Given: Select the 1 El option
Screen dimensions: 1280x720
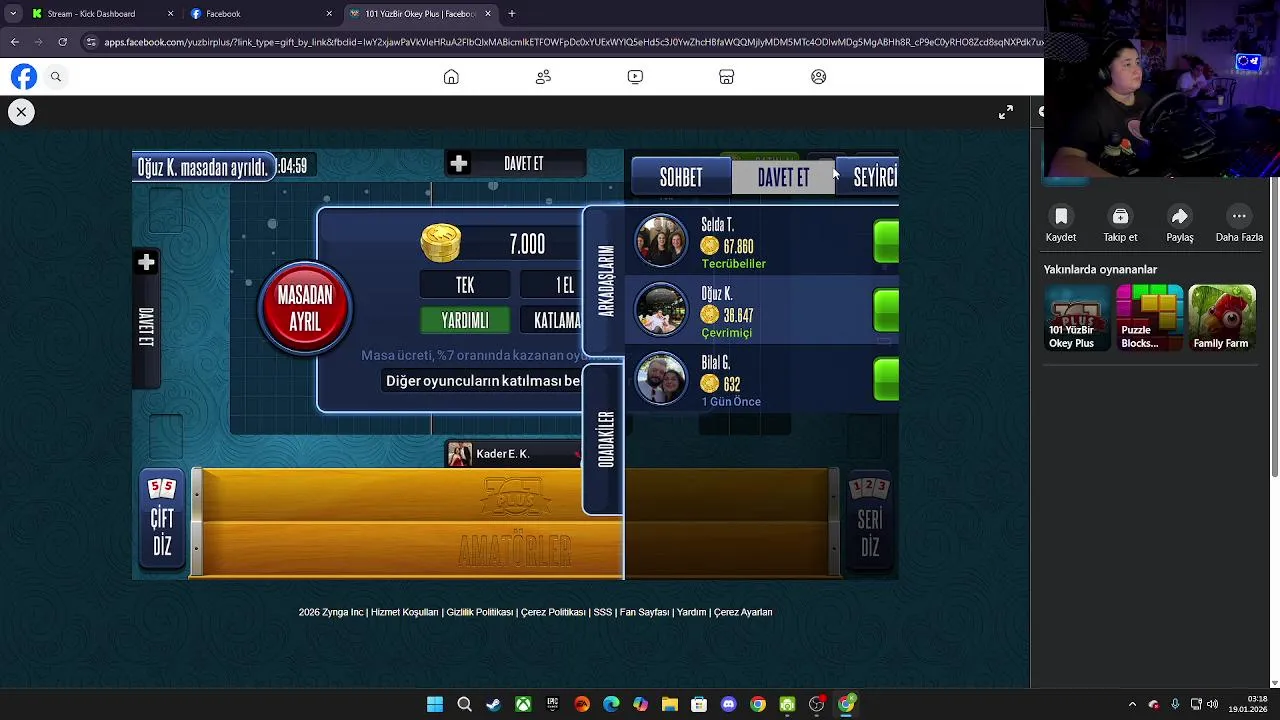Looking at the screenshot, I should click(552, 286).
